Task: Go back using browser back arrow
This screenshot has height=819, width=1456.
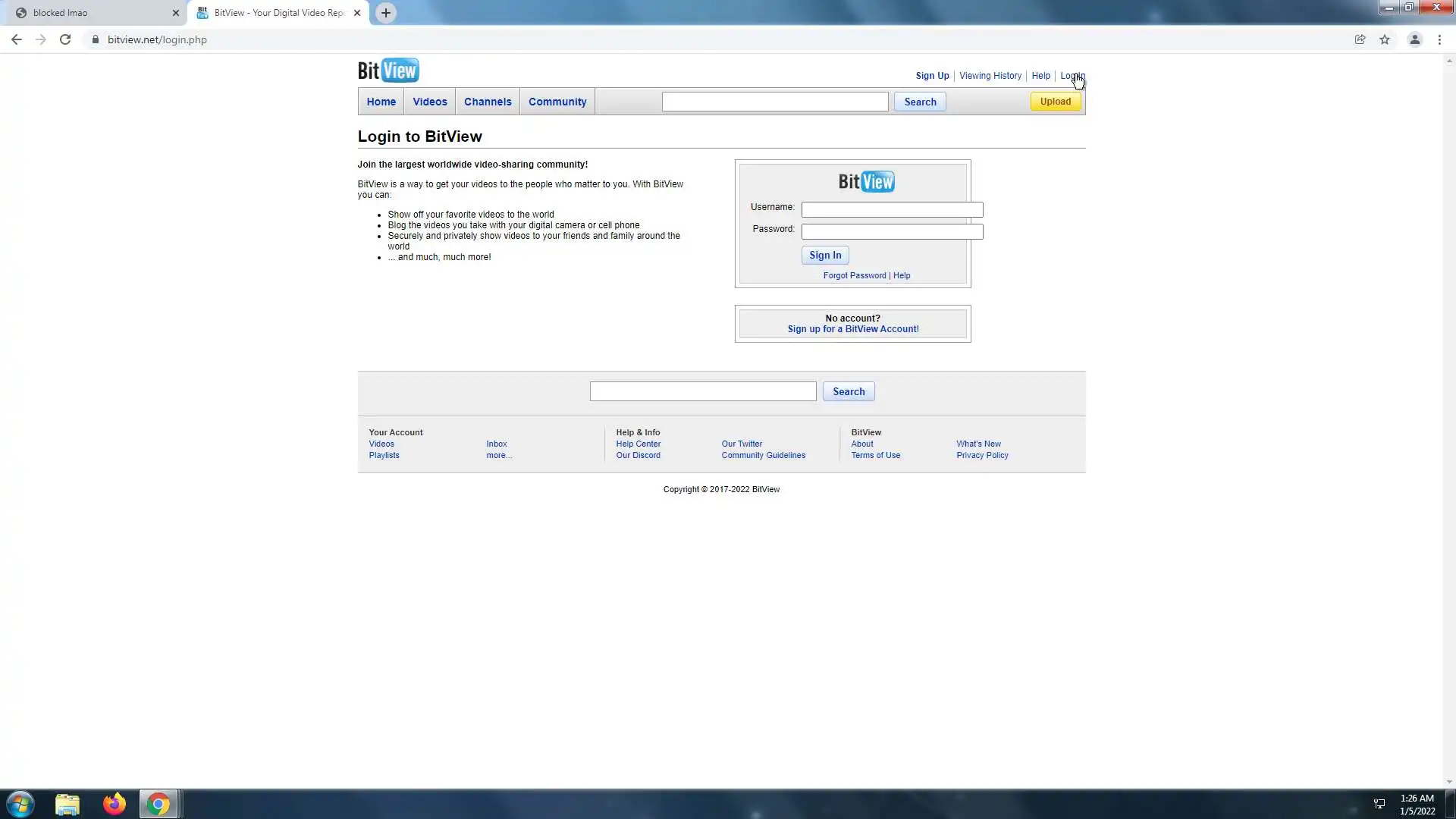Action: point(17,39)
